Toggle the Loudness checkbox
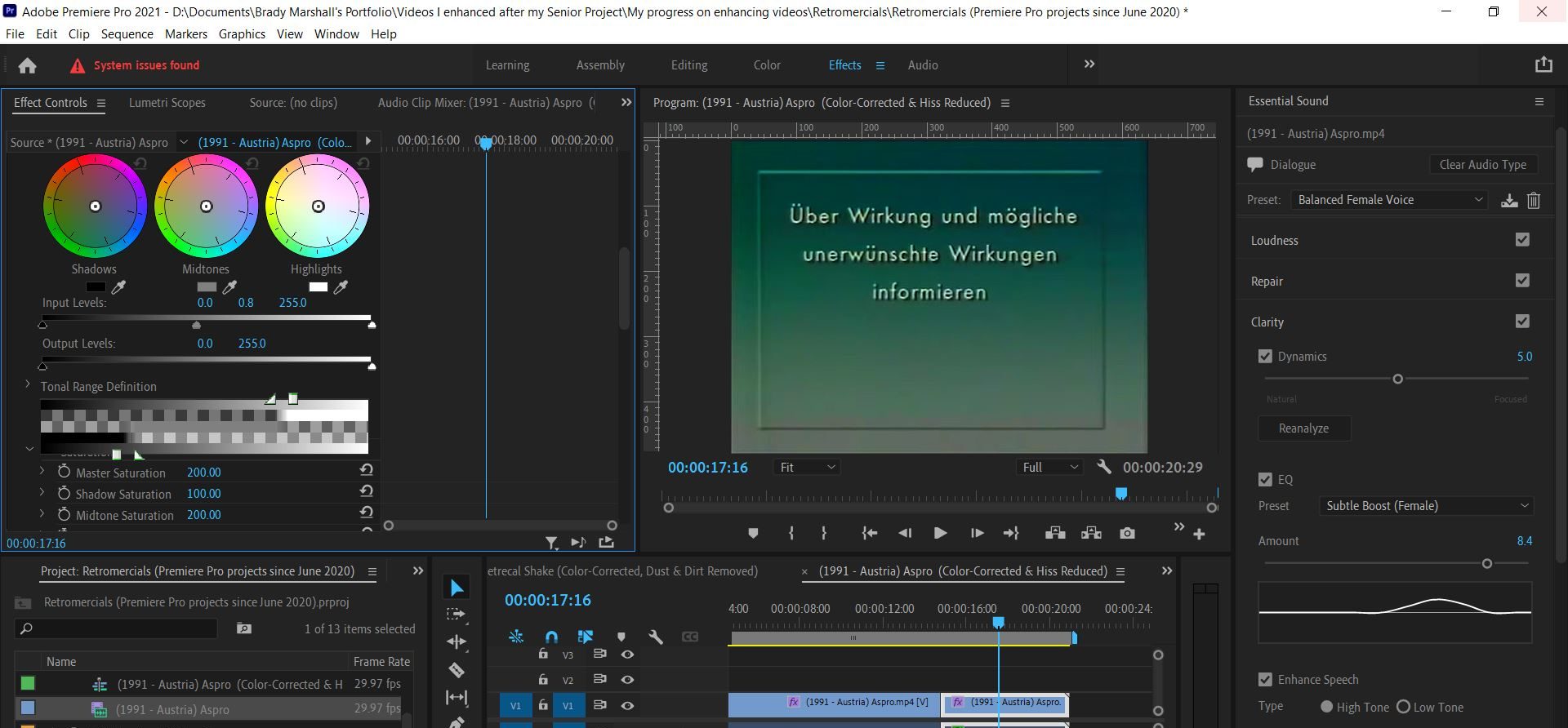 (1522, 239)
